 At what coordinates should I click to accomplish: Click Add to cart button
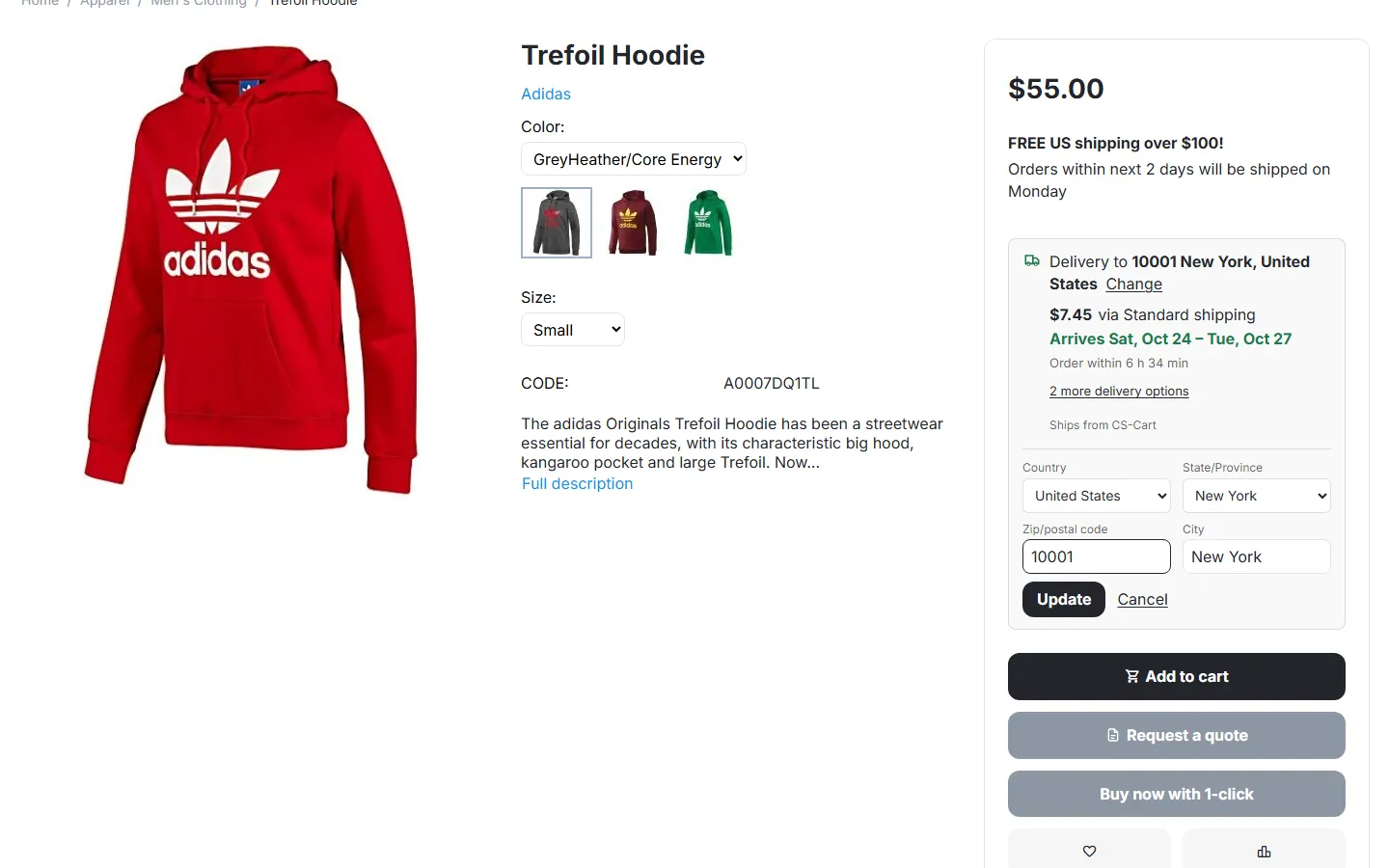pos(1177,676)
